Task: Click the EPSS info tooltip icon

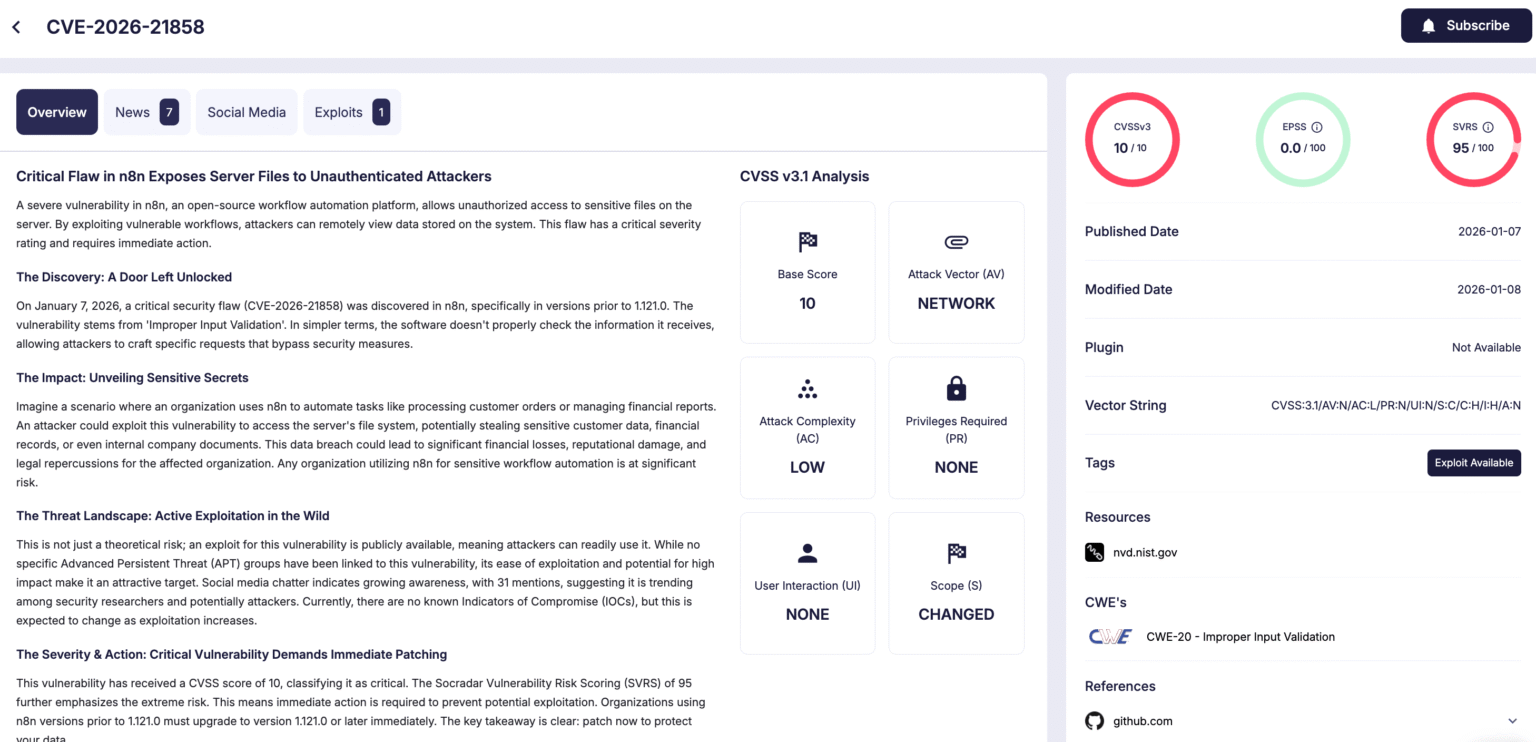Action: pos(1318,126)
